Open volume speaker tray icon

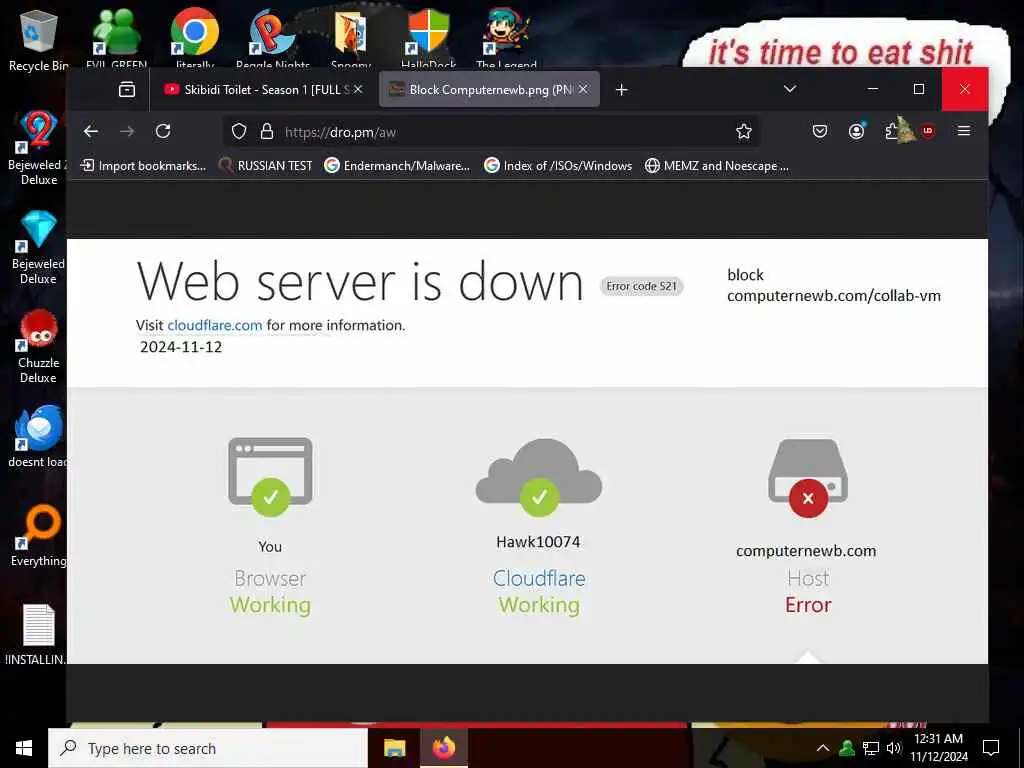click(x=893, y=748)
